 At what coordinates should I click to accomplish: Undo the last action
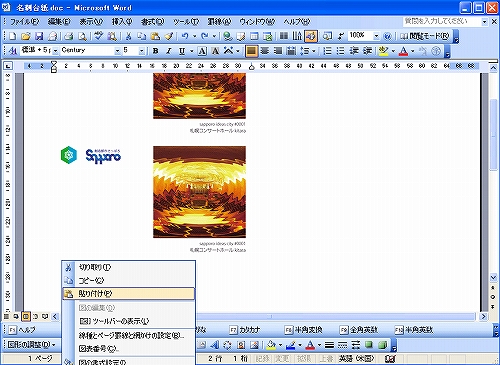pyautogui.click(x=185, y=36)
